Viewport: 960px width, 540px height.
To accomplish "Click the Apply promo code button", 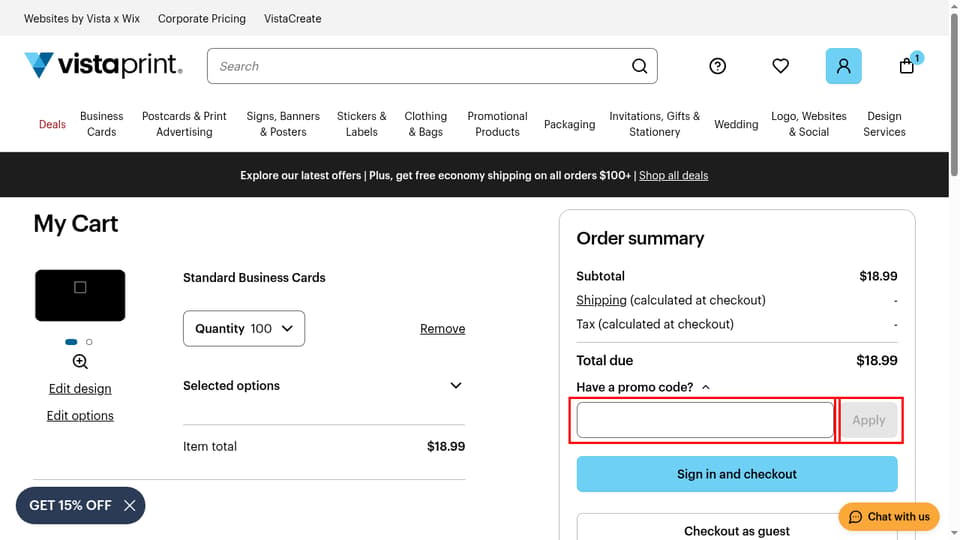I will pos(869,420).
